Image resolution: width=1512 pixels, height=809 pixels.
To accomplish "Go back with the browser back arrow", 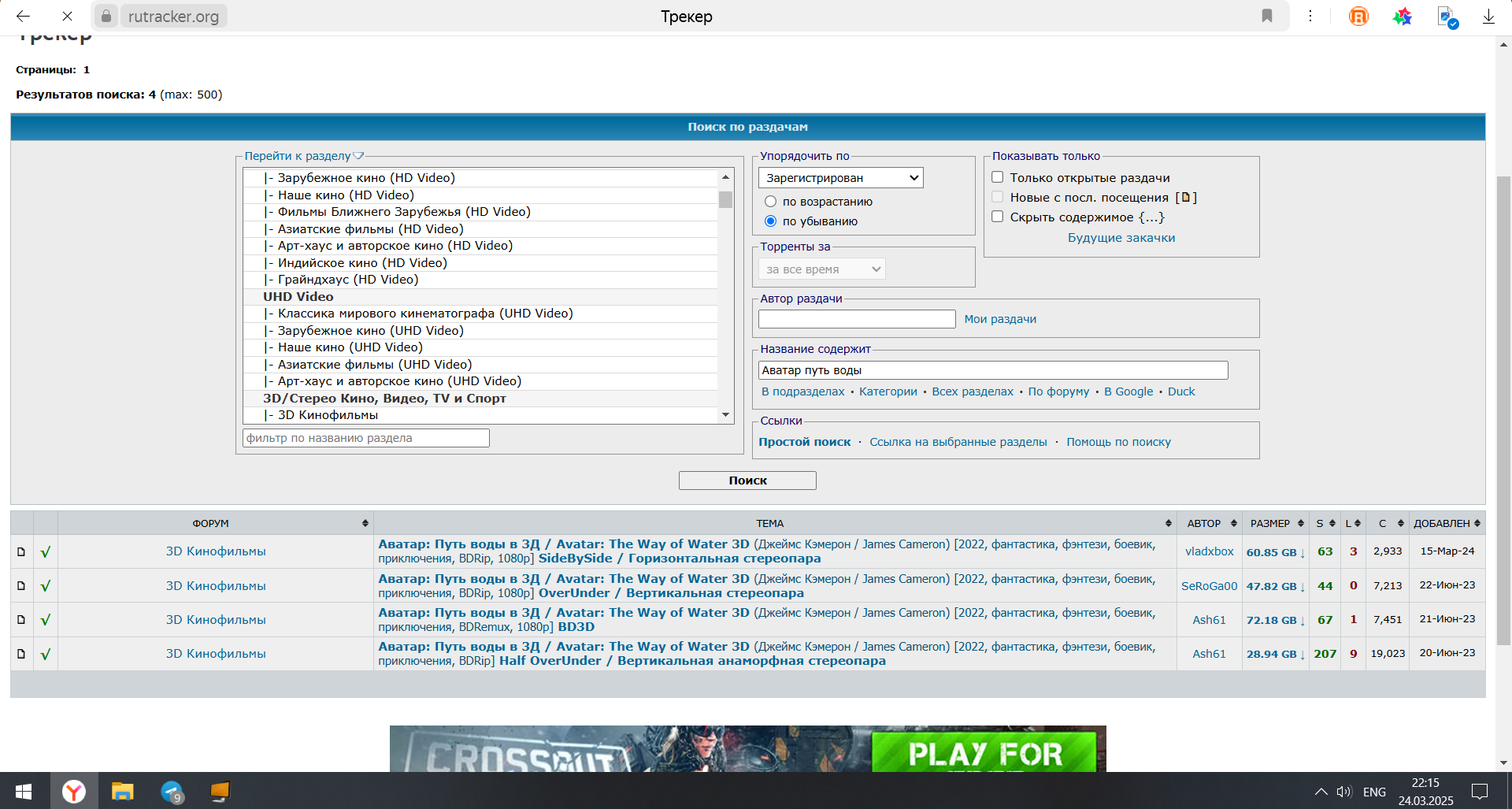I will point(23,16).
